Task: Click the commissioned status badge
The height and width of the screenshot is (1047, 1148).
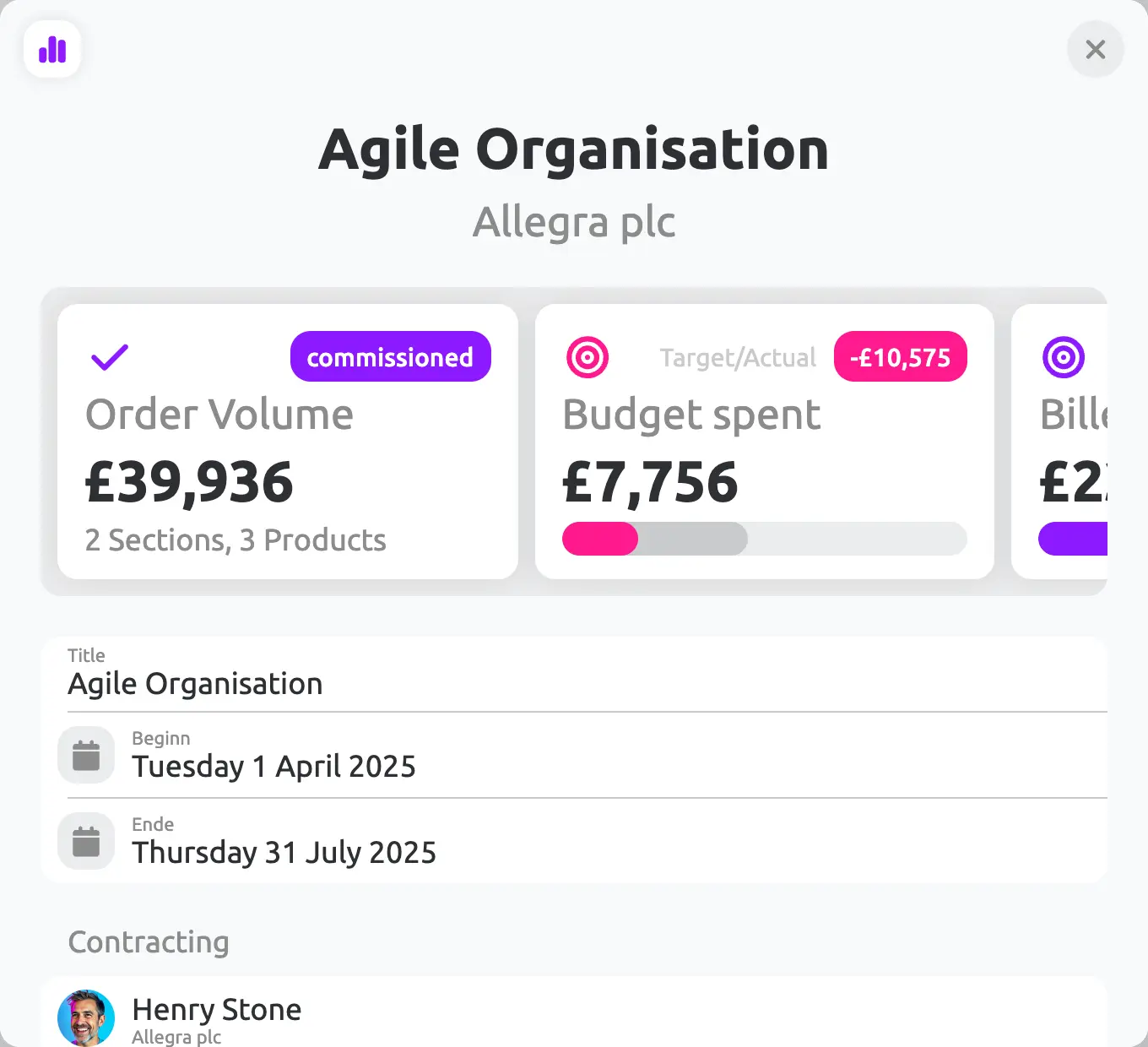Action: point(390,356)
